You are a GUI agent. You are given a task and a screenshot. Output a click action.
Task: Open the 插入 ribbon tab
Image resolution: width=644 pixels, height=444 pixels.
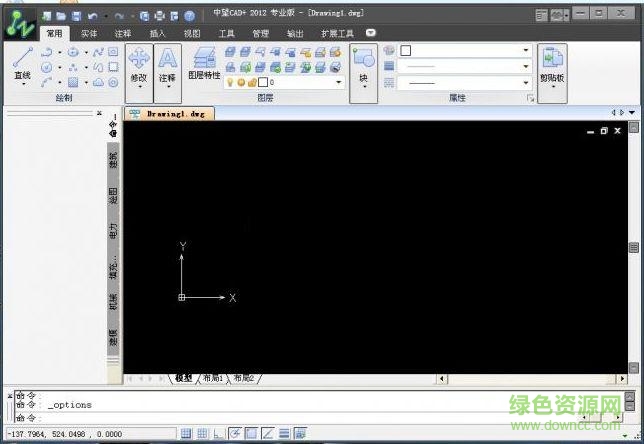click(x=157, y=34)
